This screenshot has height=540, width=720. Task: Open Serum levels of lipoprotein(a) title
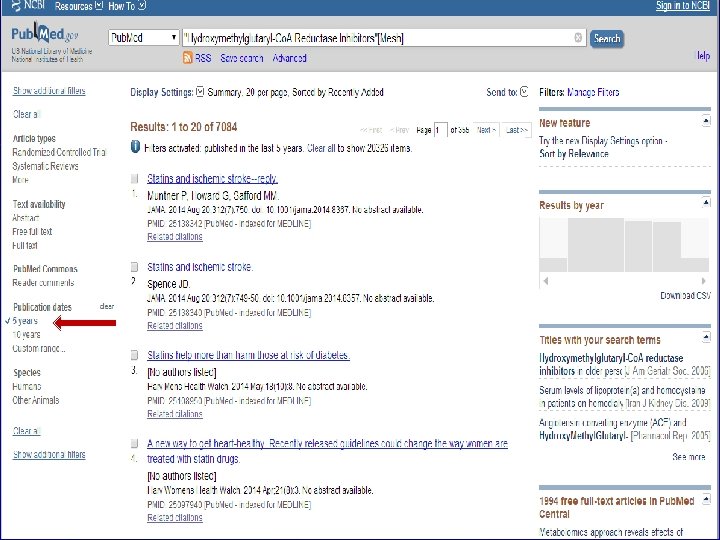coord(624,396)
